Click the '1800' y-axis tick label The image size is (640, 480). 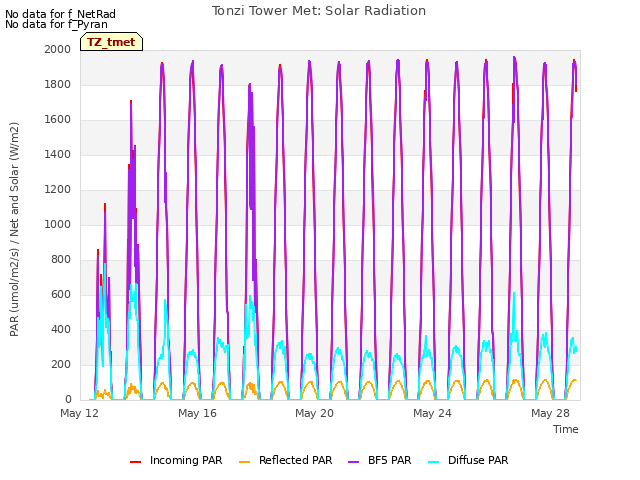[x=58, y=84]
